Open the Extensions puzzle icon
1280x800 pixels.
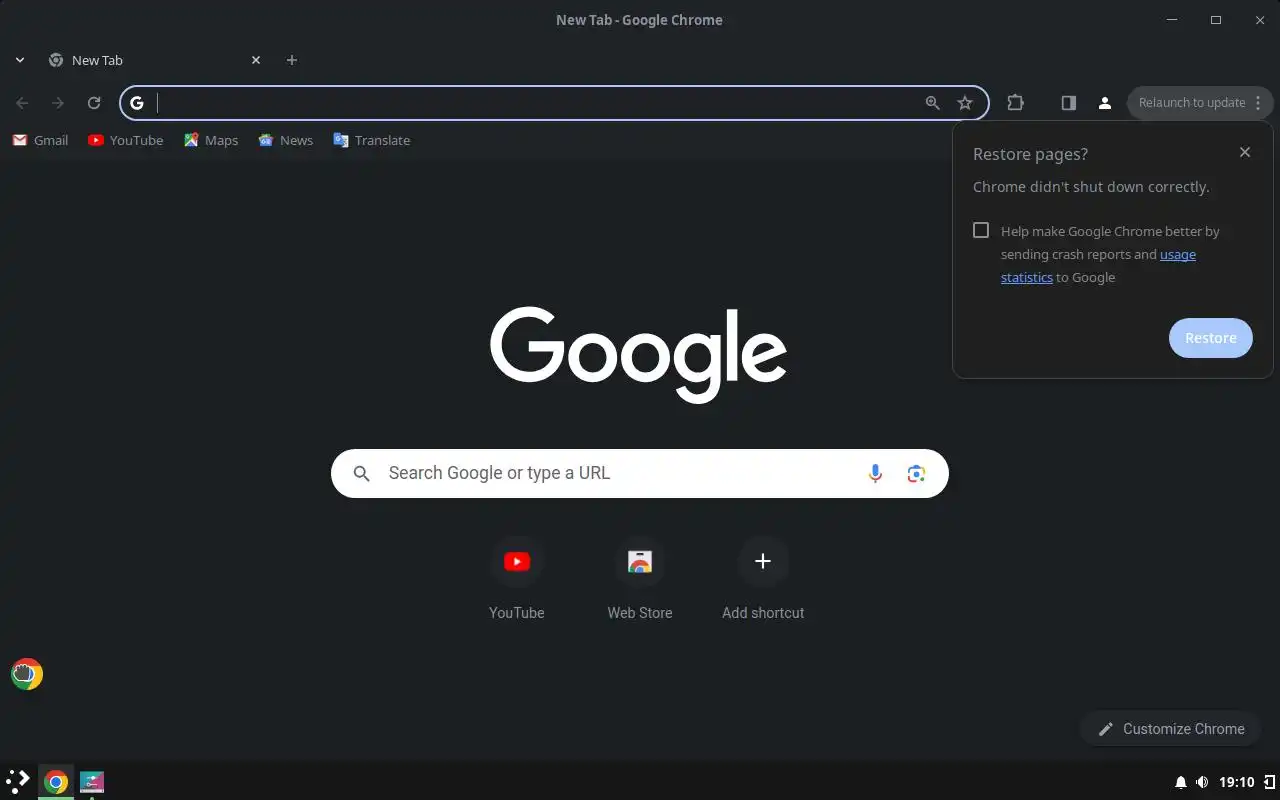coord(1016,103)
